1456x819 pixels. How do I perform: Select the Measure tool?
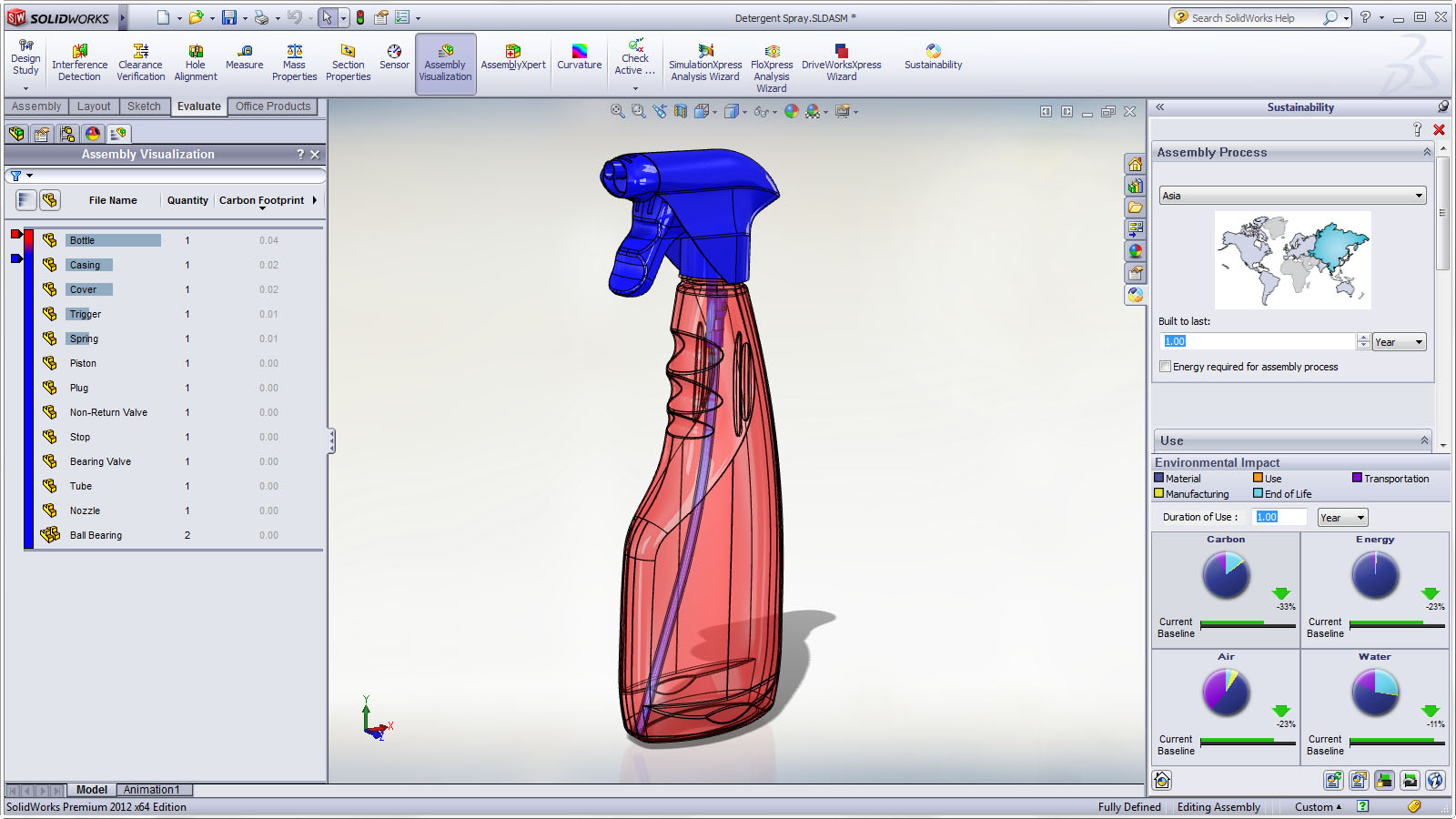click(244, 56)
